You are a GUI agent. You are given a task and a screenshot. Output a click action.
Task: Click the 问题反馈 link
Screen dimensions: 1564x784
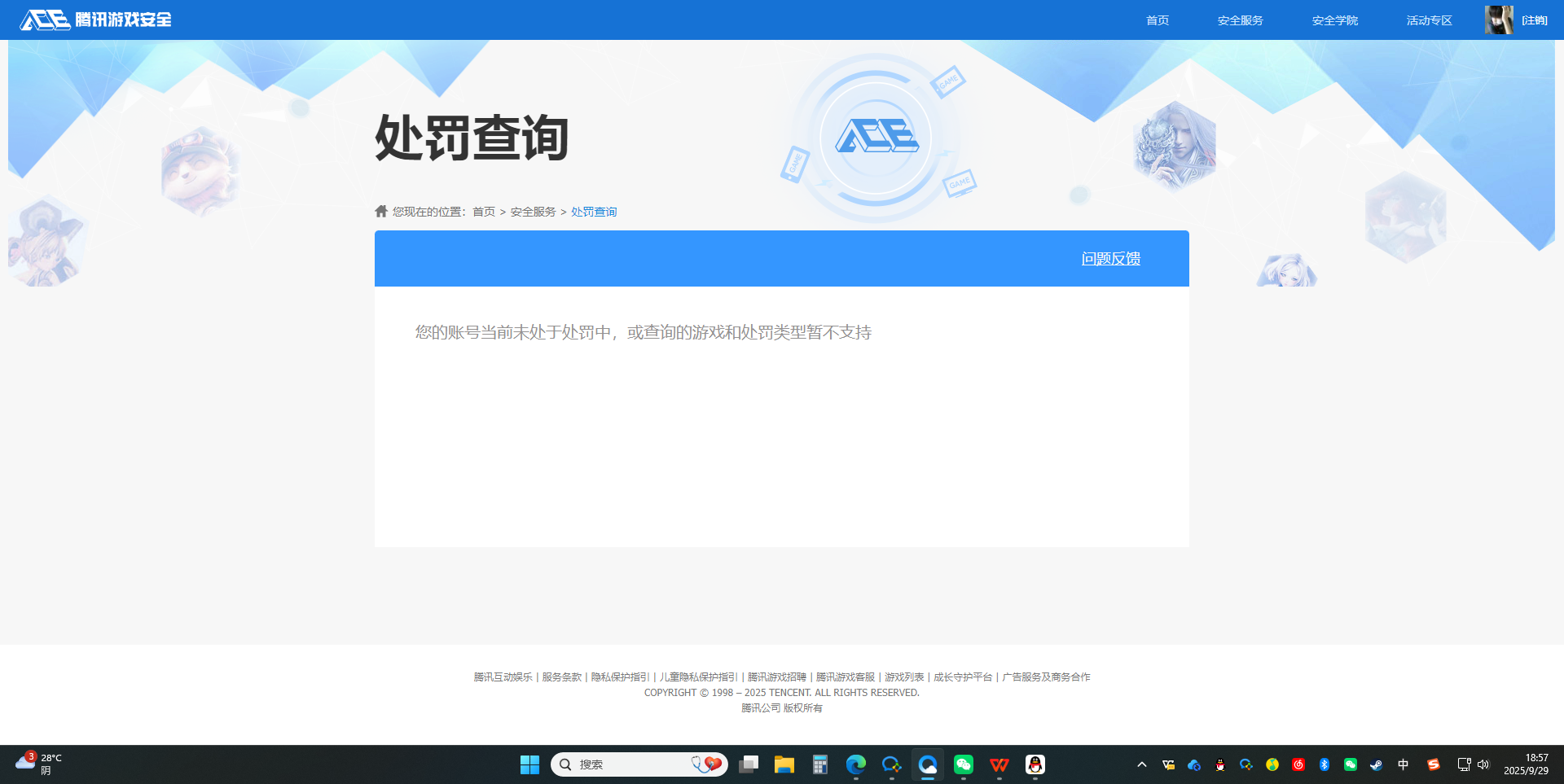pos(1111,258)
